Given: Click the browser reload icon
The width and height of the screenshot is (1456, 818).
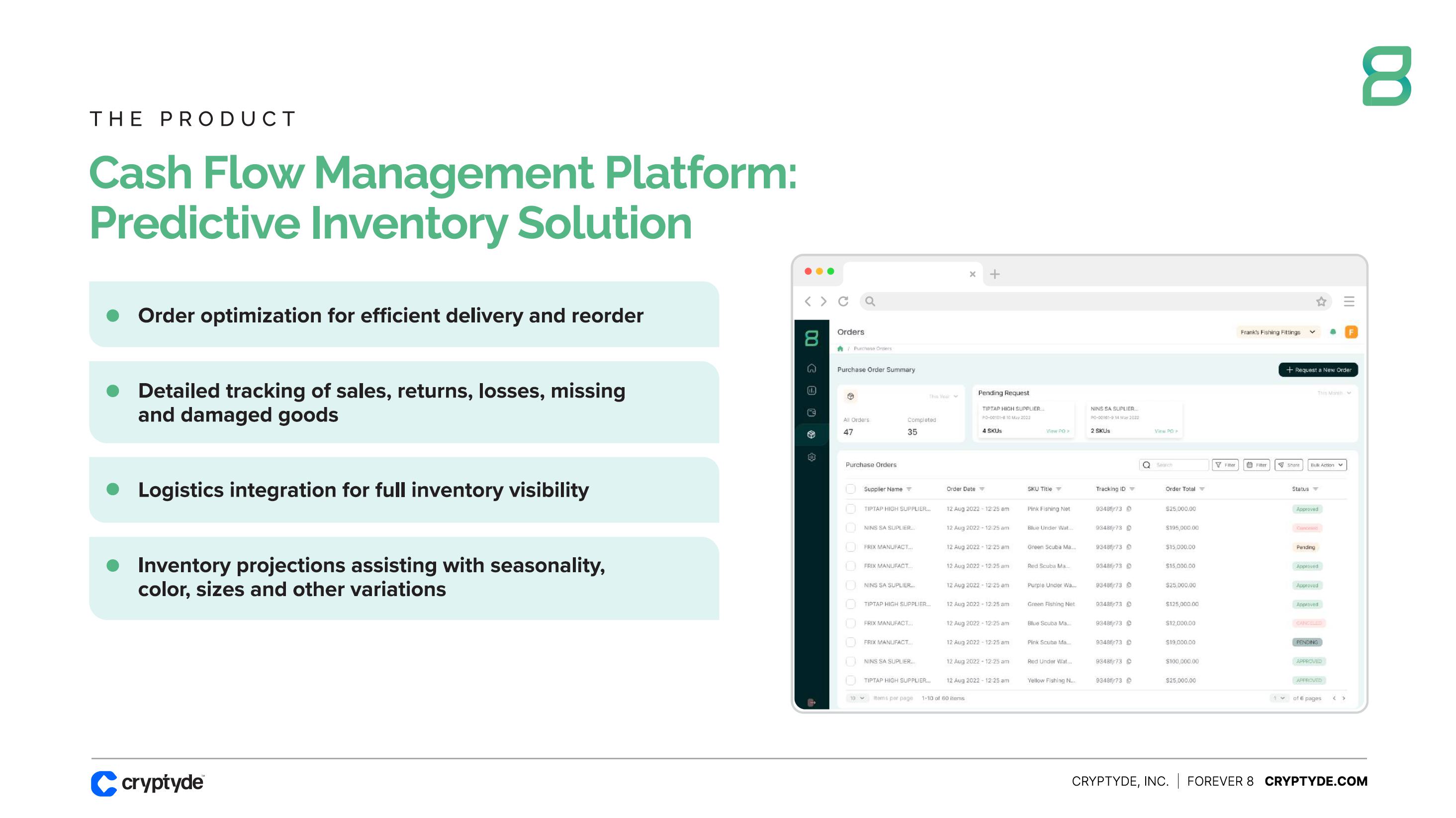Looking at the screenshot, I should 843,302.
